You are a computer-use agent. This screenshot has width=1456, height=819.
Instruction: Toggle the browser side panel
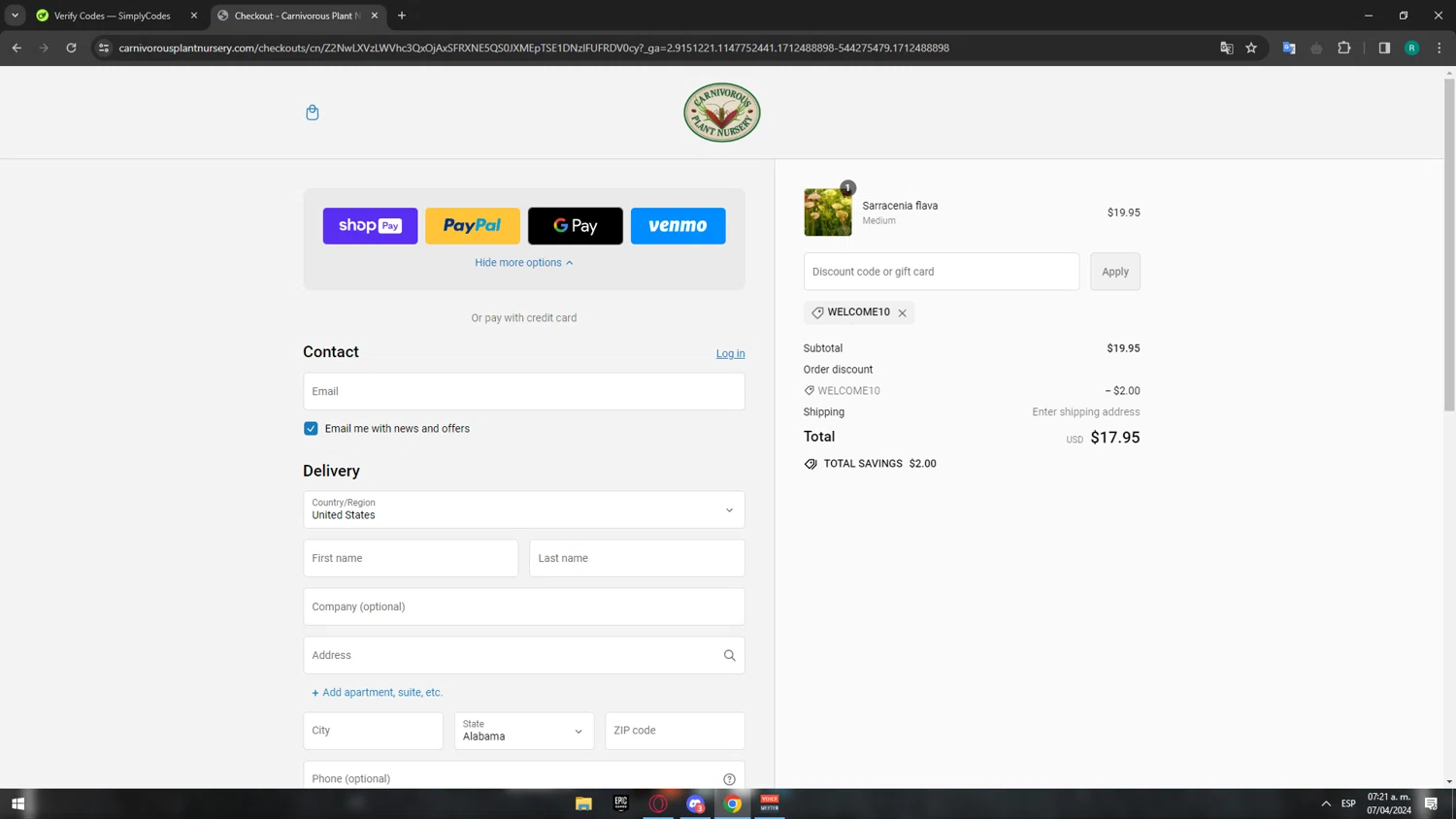pyautogui.click(x=1384, y=48)
